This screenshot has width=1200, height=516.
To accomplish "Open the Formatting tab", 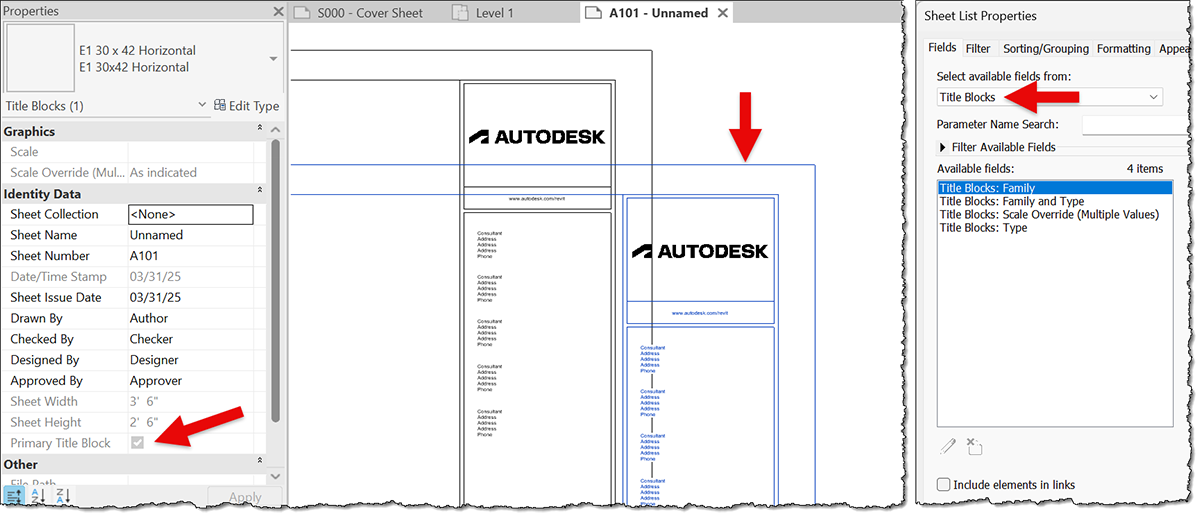I will pos(1124,48).
